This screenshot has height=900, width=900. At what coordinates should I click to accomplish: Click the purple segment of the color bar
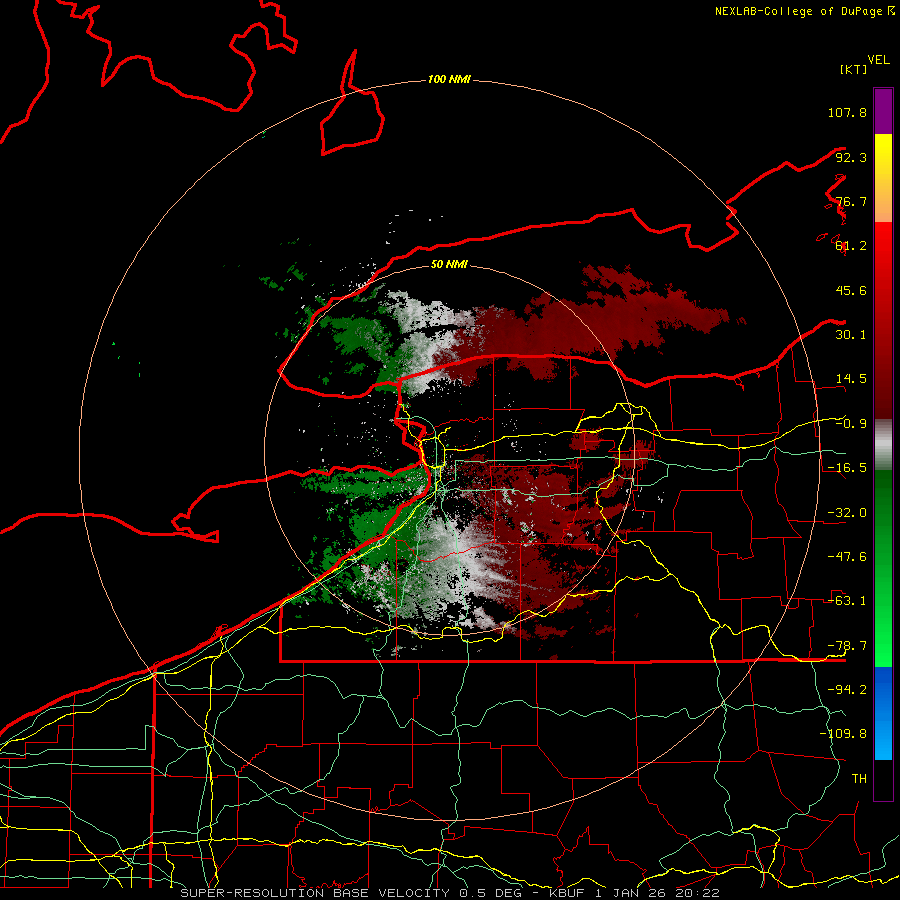[883, 111]
